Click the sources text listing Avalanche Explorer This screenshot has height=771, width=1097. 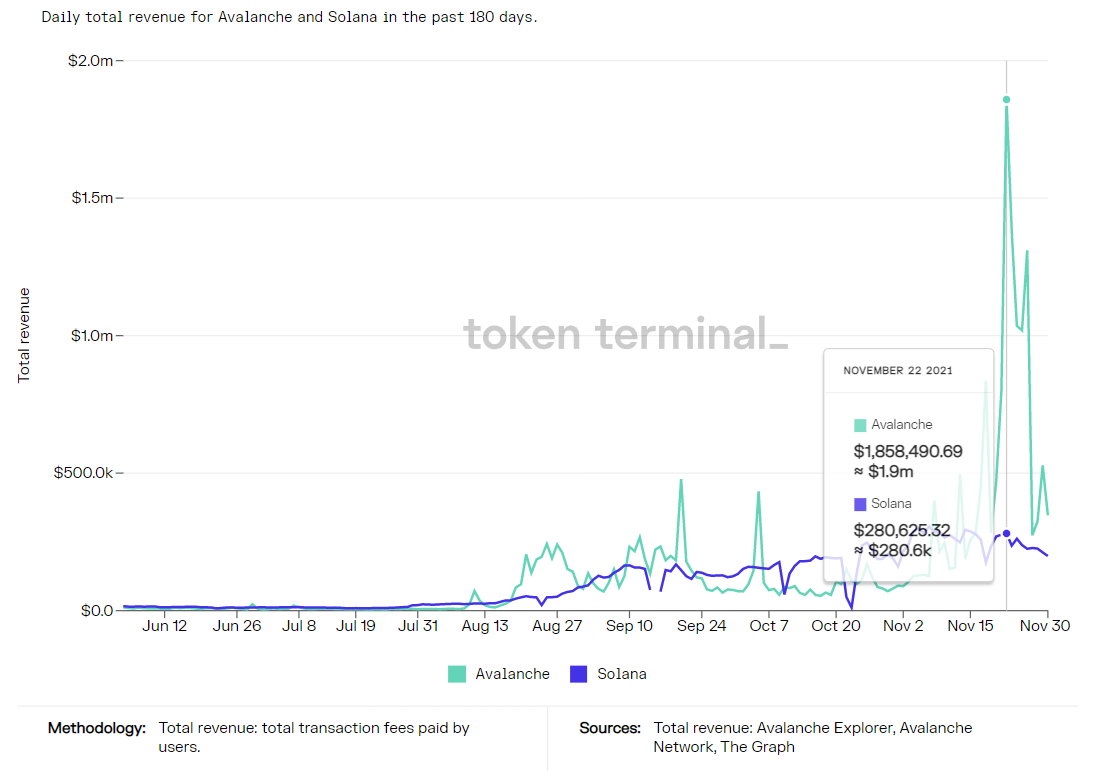point(812,737)
